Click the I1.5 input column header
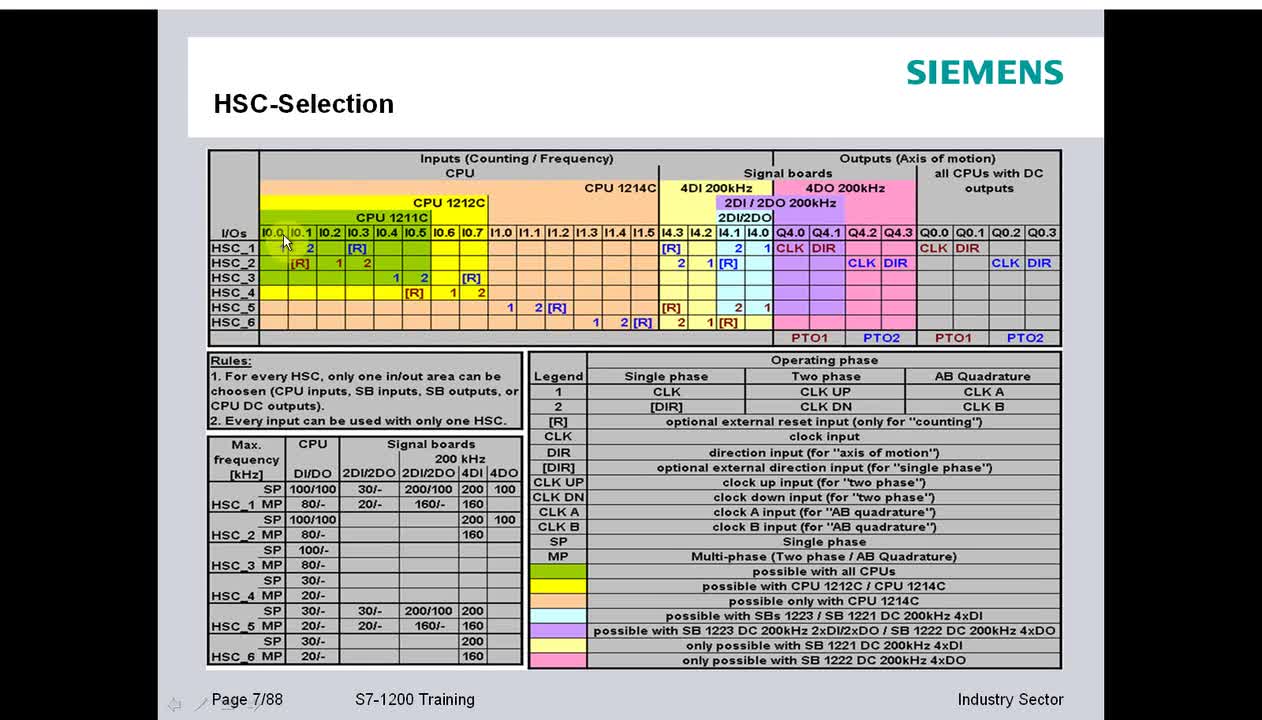 pos(644,233)
